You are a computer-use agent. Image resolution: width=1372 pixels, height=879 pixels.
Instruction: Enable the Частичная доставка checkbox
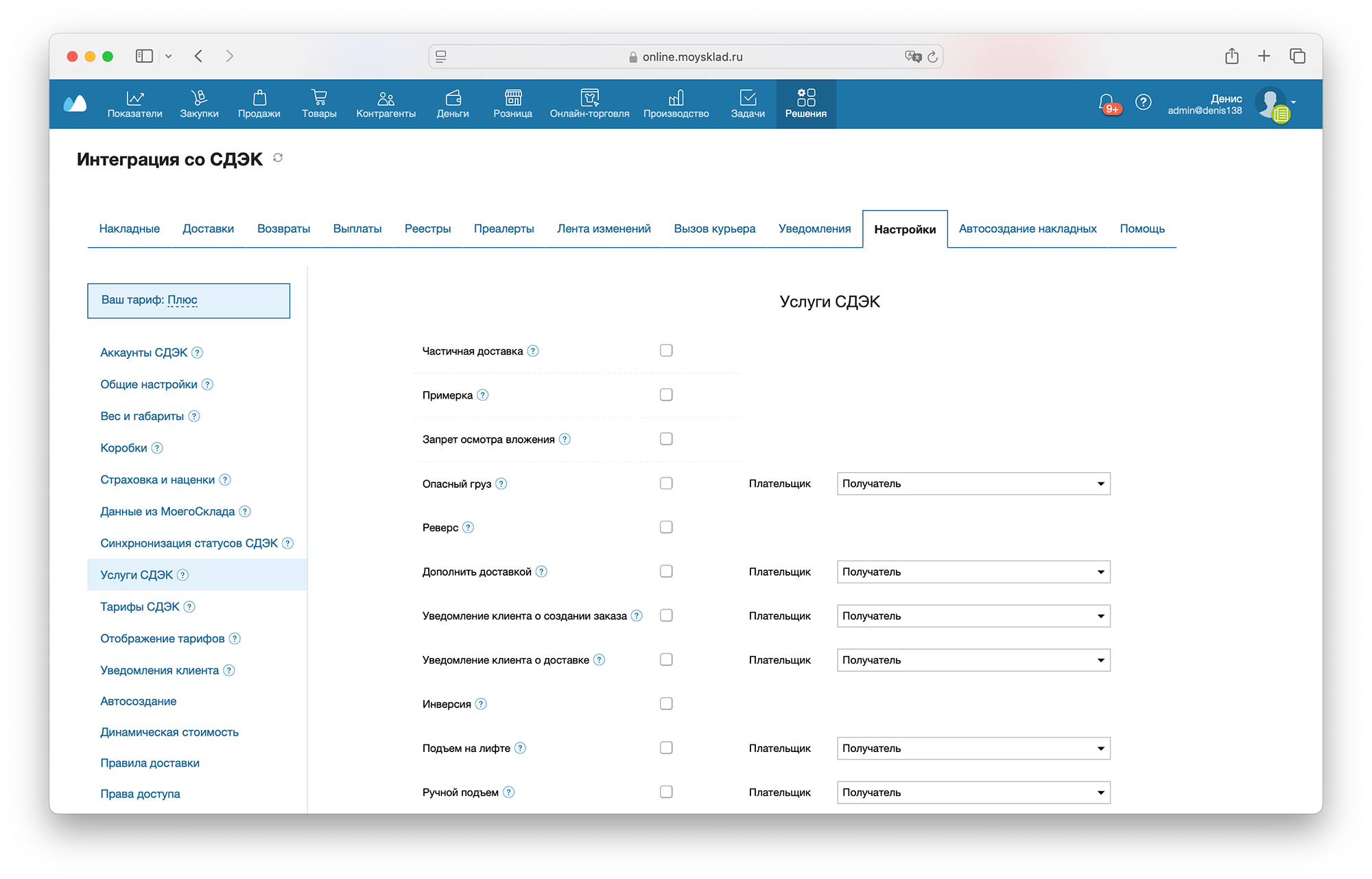pos(666,351)
